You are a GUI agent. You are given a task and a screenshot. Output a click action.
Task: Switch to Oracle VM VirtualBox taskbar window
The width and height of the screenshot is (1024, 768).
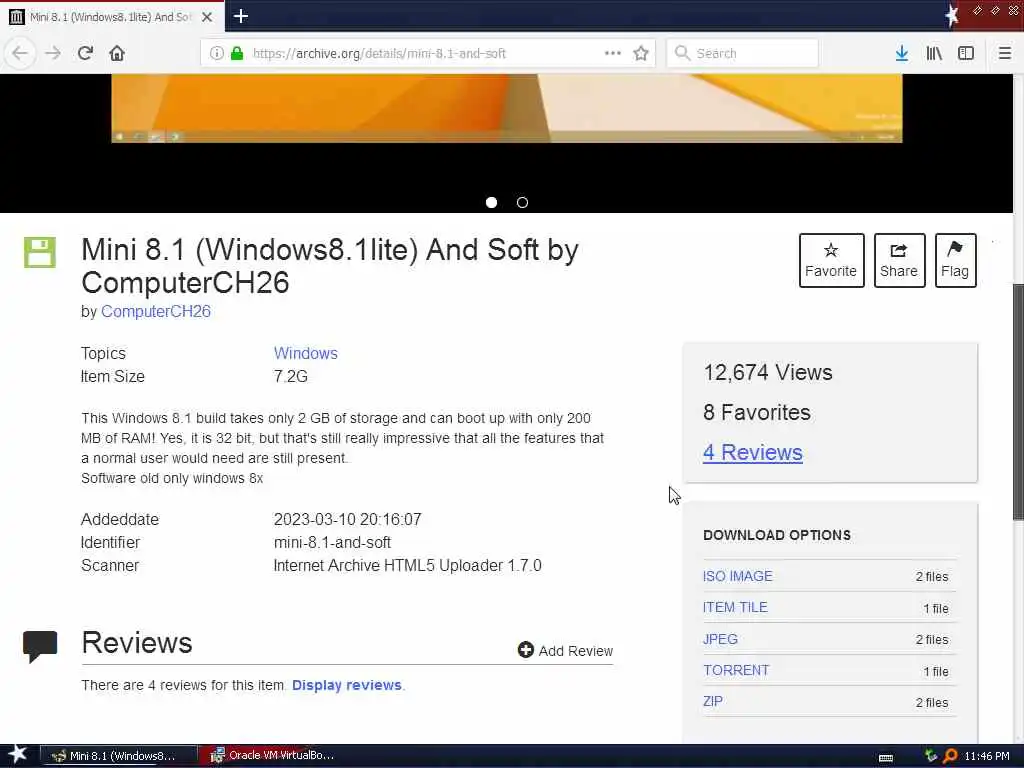pyautogui.click(x=272, y=756)
